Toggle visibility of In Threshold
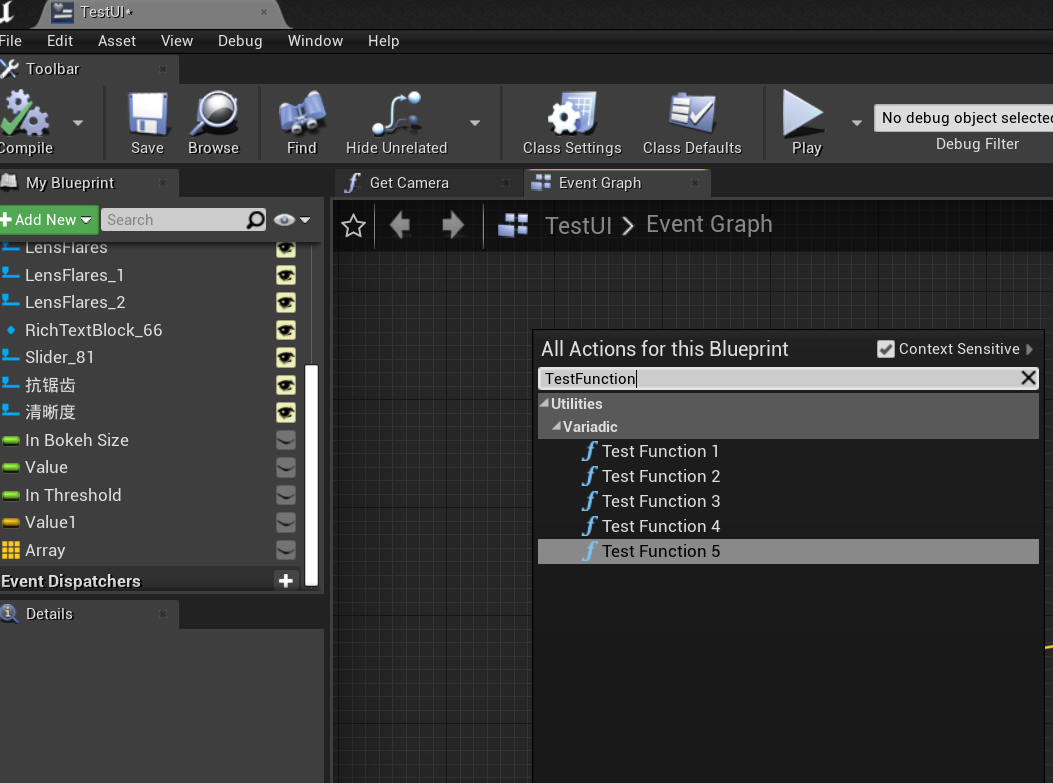 [285, 496]
